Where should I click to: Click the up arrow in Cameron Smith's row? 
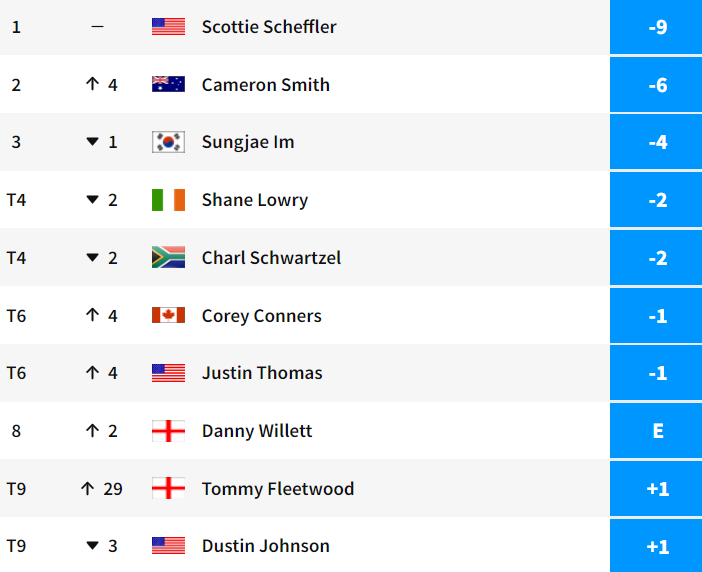point(92,85)
